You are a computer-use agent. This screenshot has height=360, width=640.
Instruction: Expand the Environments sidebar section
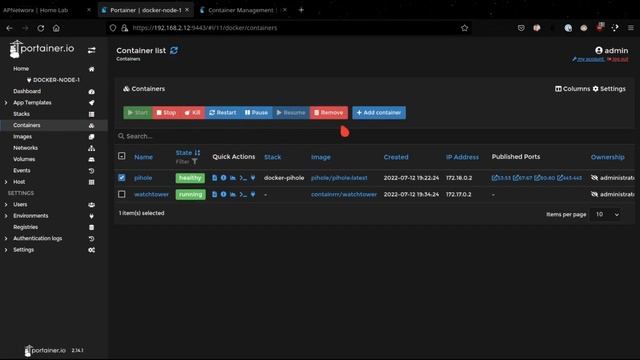click(6, 216)
